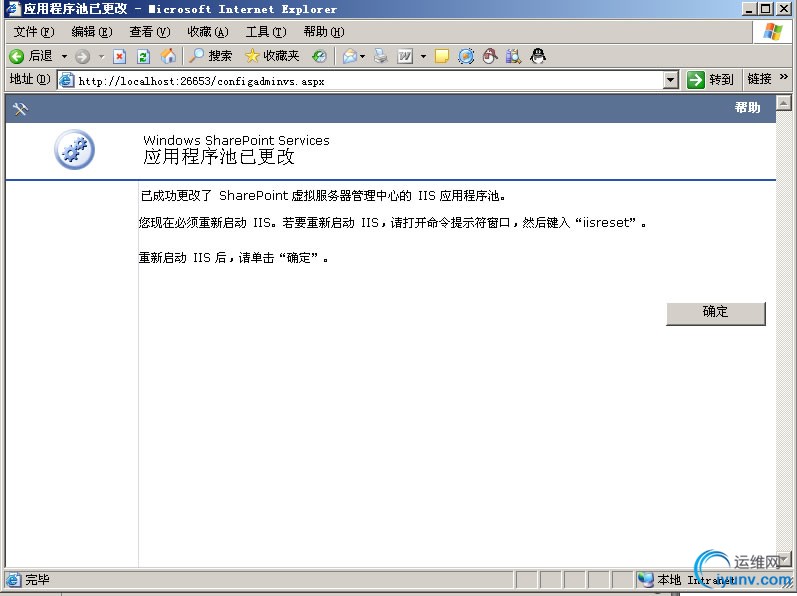The height and width of the screenshot is (596, 797).
Task: Open the 帮助(H) menu
Action: coord(324,32)
